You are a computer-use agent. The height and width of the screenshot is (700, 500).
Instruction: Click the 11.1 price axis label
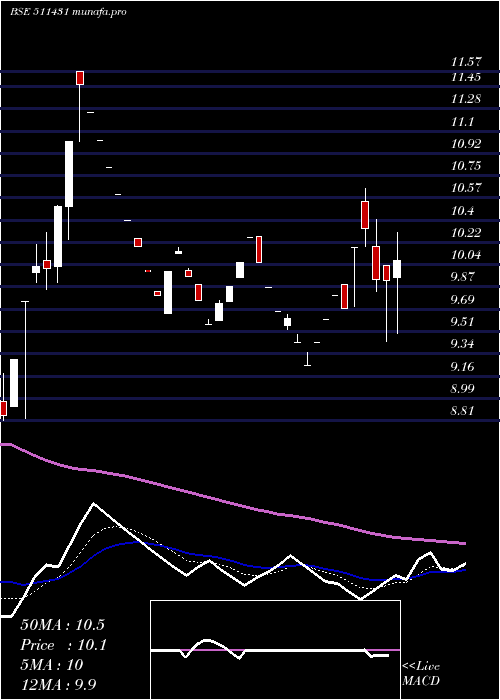click(462, 121)
